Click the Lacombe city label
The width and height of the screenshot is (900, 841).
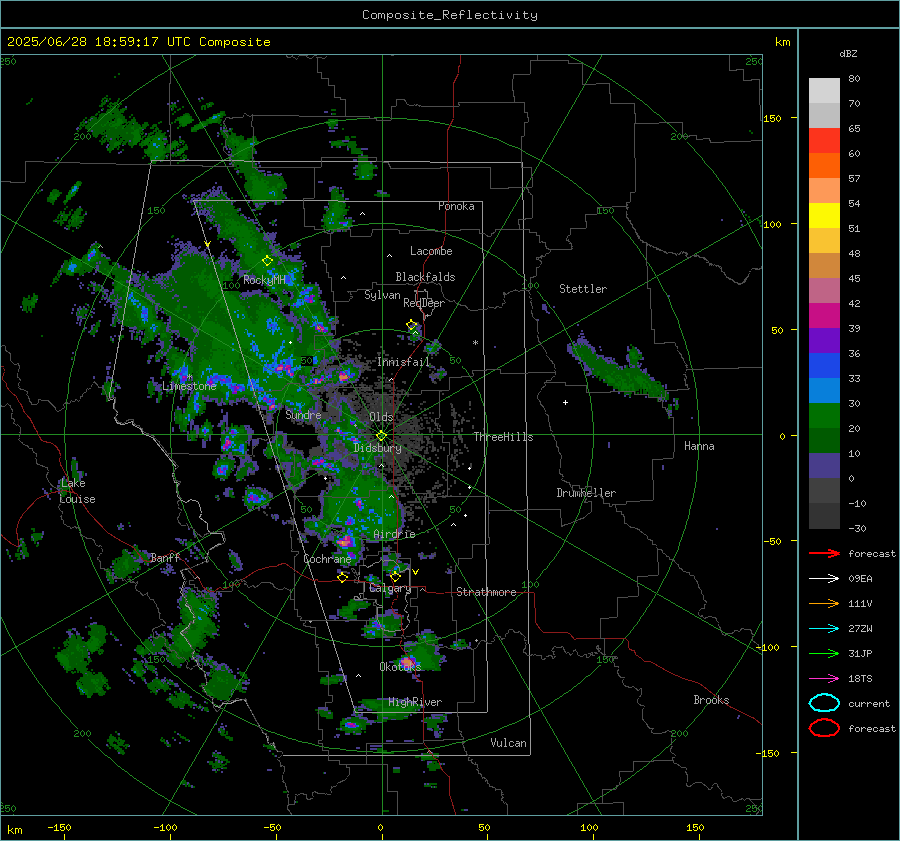click(x=431, y=251)
